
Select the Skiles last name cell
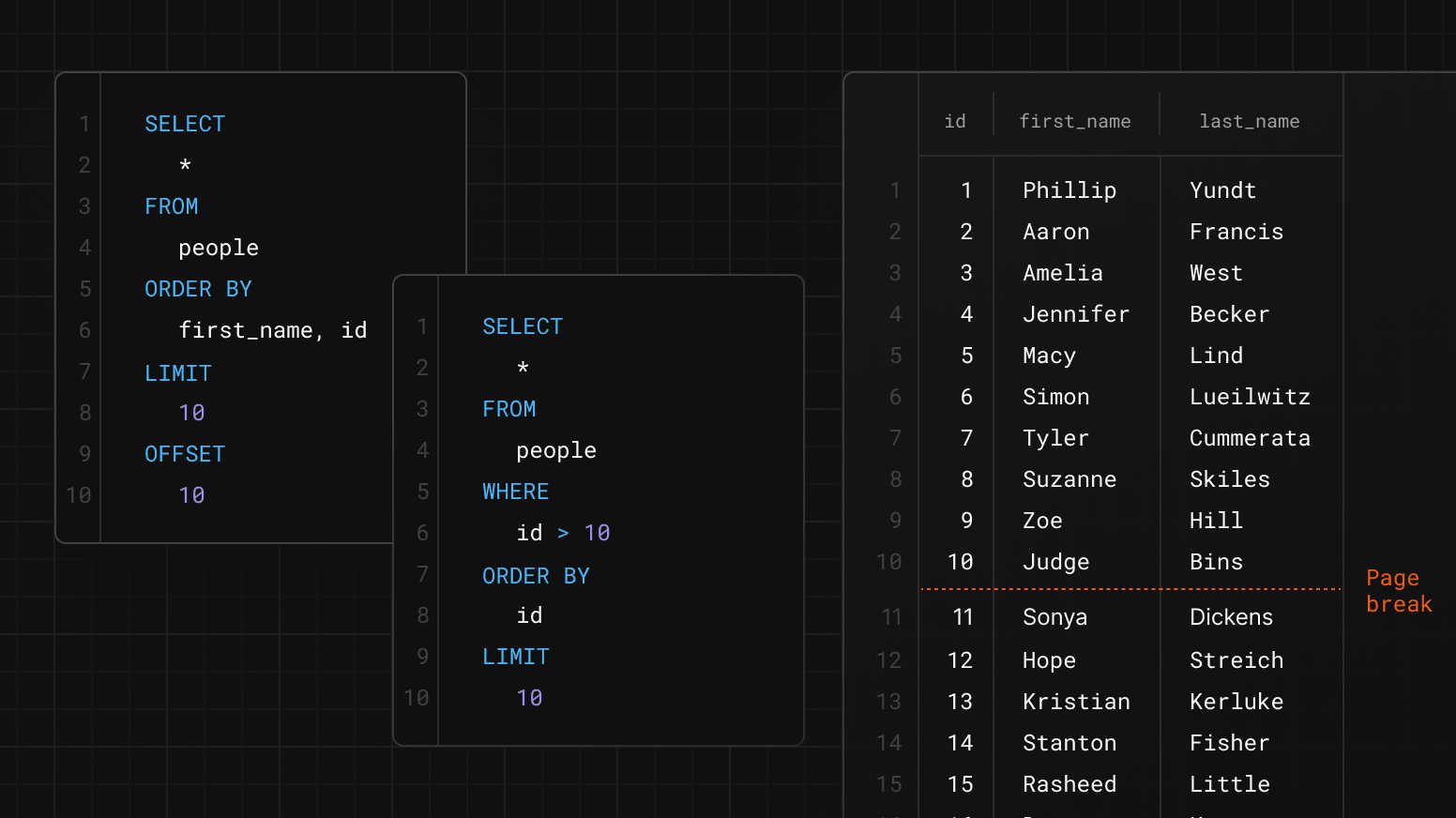point(1229,479)
